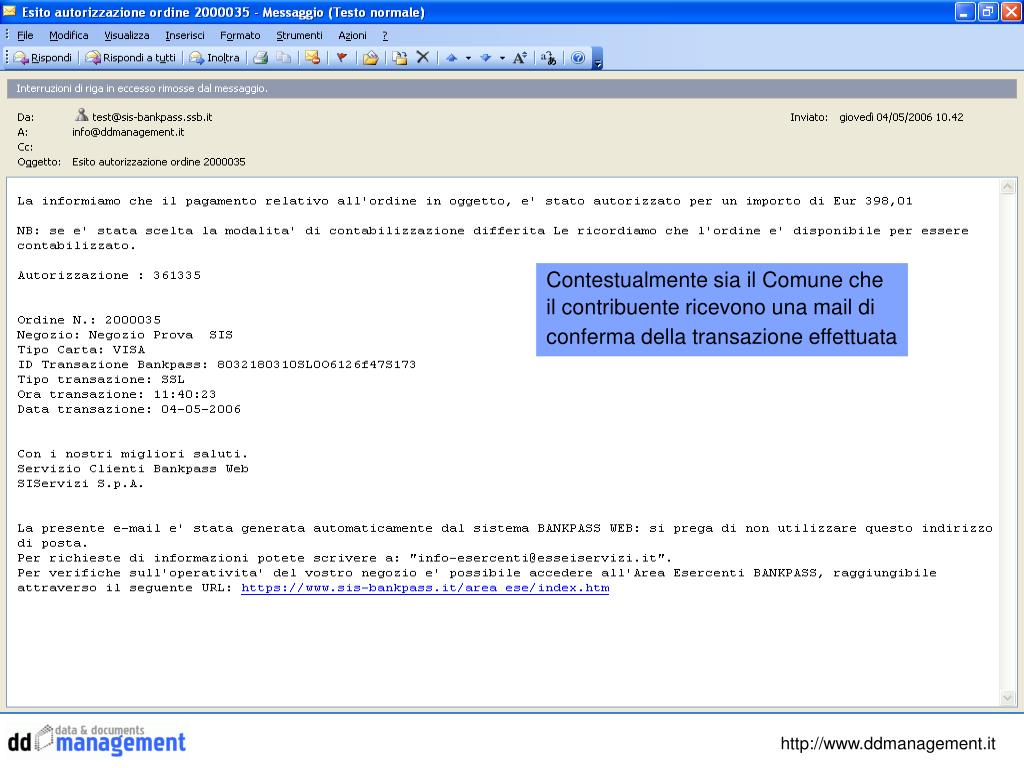Click the junk mail envelope icon
The width and height of the screenshot is (1024, 768).
(313, 57)
